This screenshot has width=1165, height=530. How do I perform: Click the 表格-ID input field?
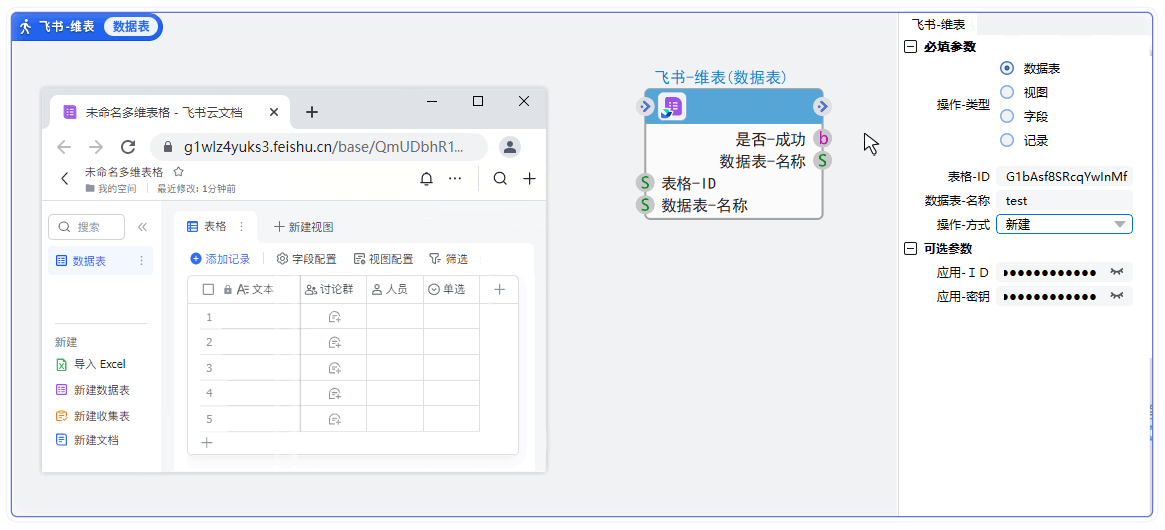[x=1064, y=177]
